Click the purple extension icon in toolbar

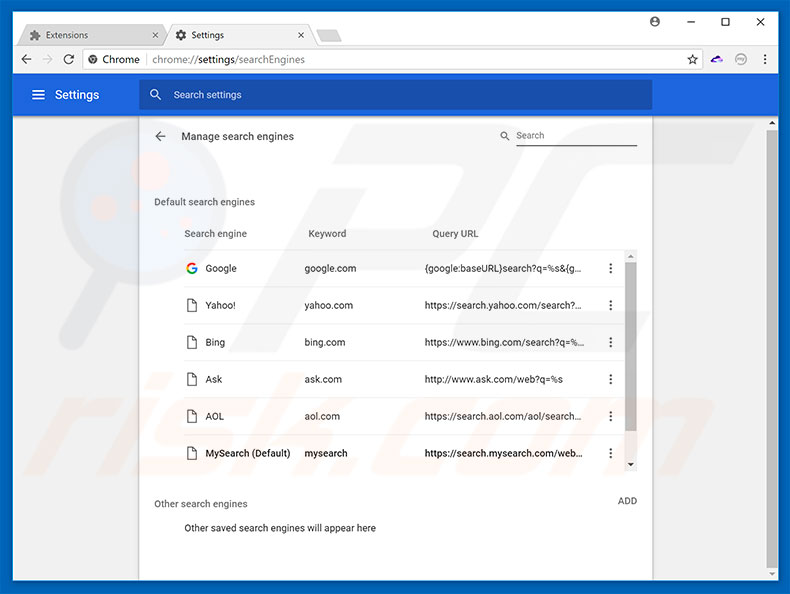click(x=717, y=60)
